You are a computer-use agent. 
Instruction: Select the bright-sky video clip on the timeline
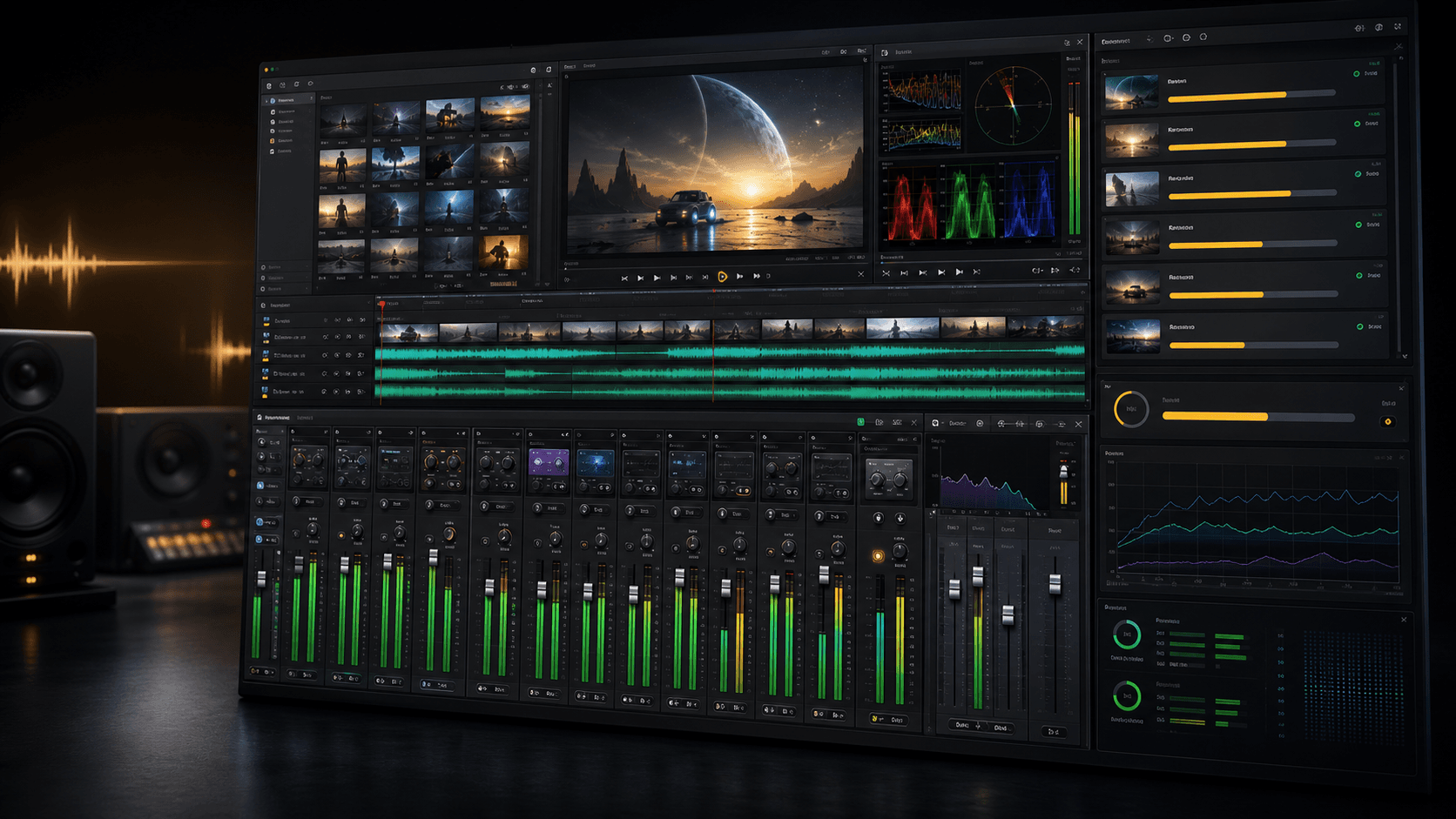902,329
